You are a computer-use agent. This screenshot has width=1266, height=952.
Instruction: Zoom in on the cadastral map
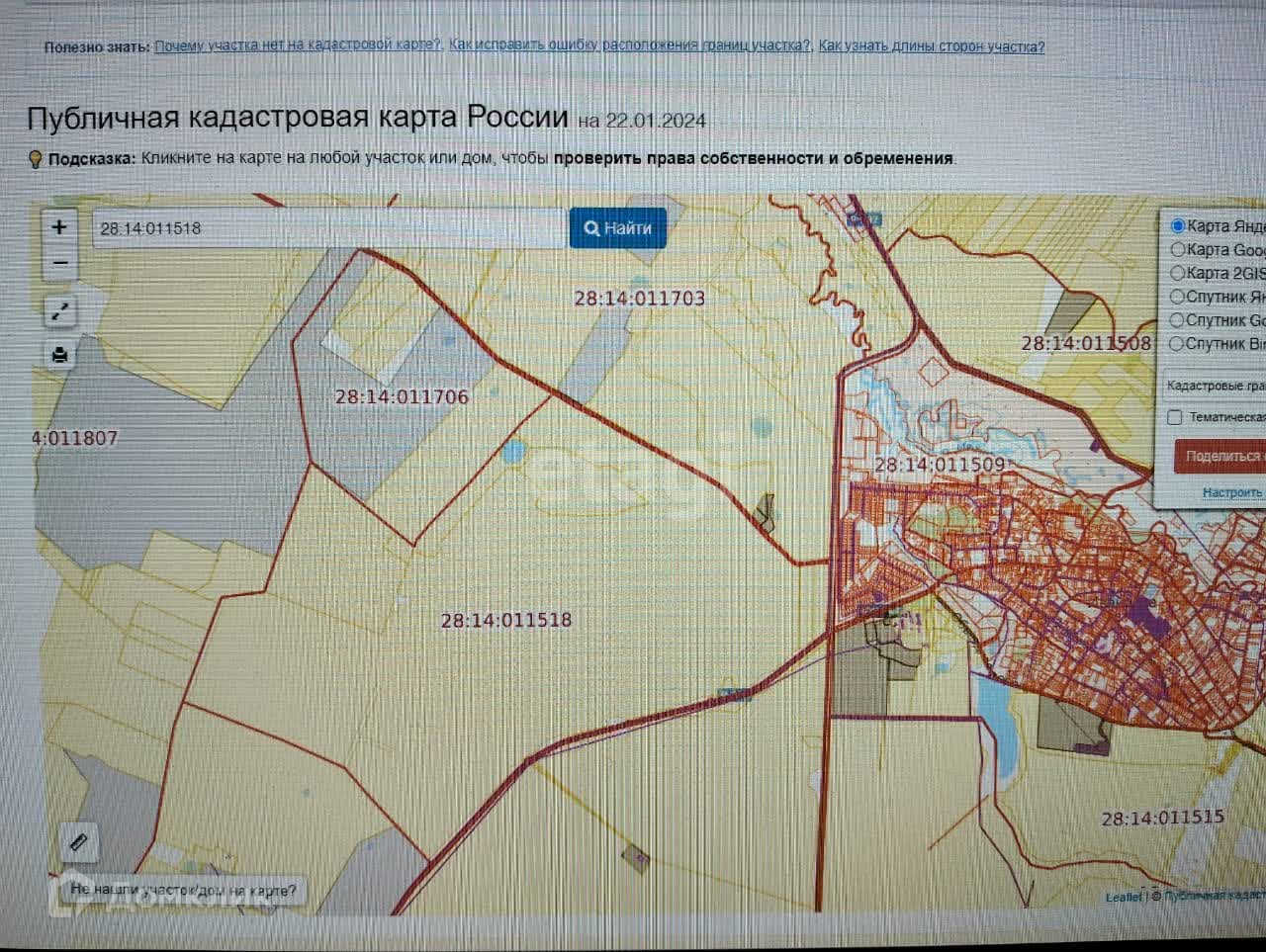click(59, 227)
